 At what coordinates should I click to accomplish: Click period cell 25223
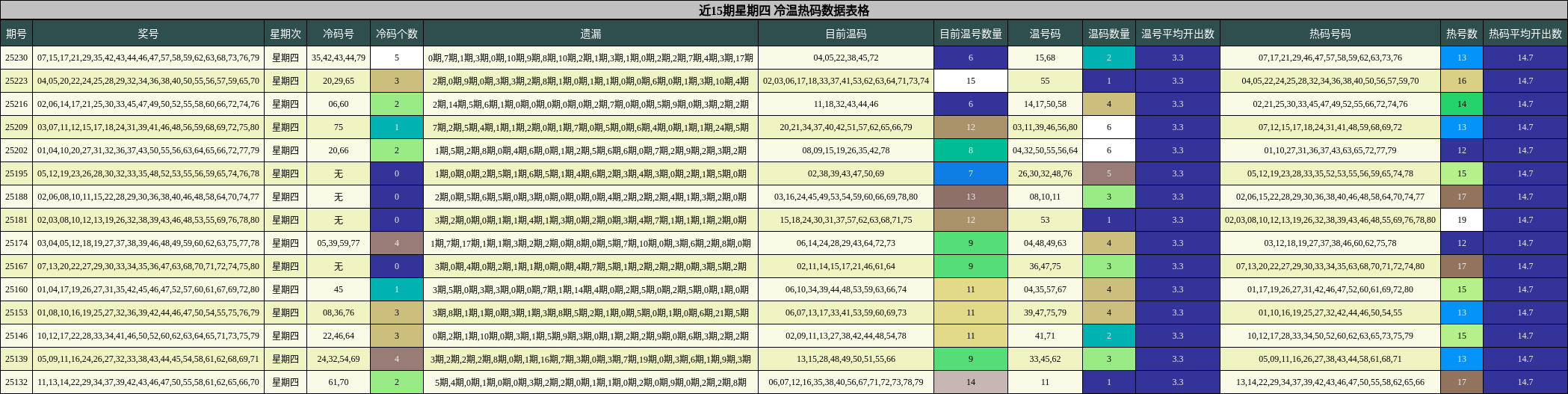(x=16, y=81)
